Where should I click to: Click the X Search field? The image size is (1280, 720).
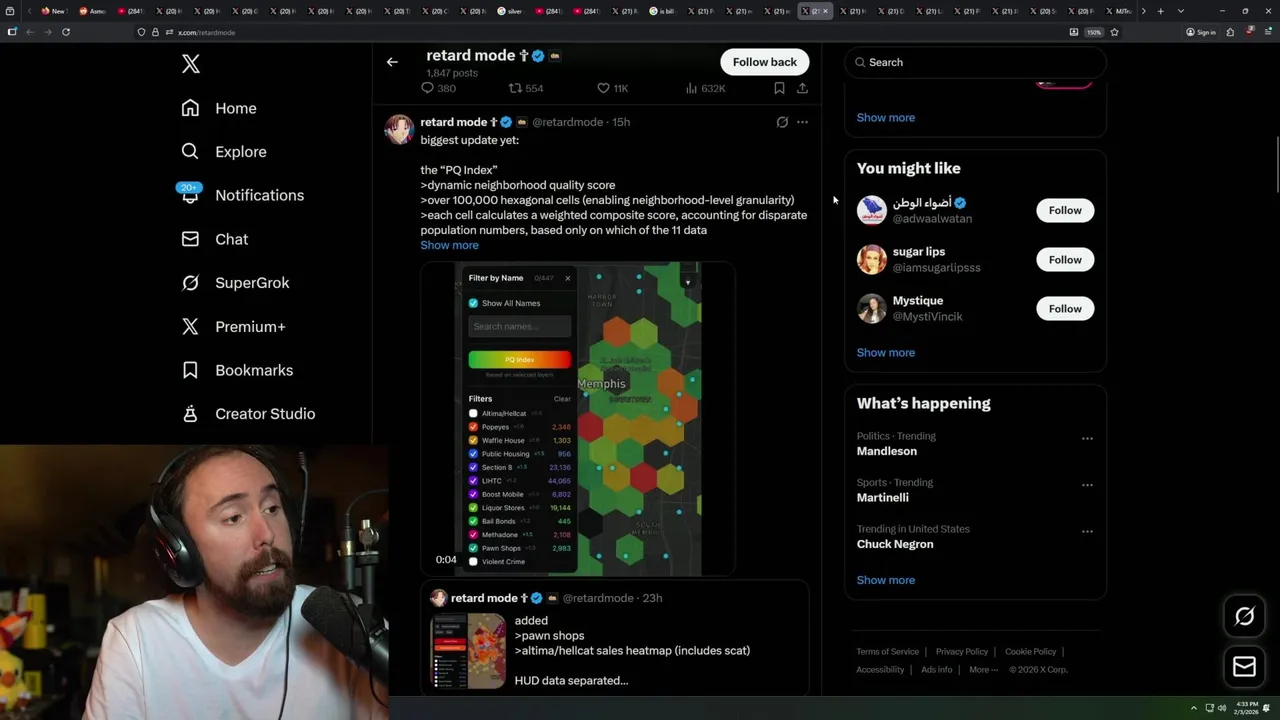click(975, 62)
